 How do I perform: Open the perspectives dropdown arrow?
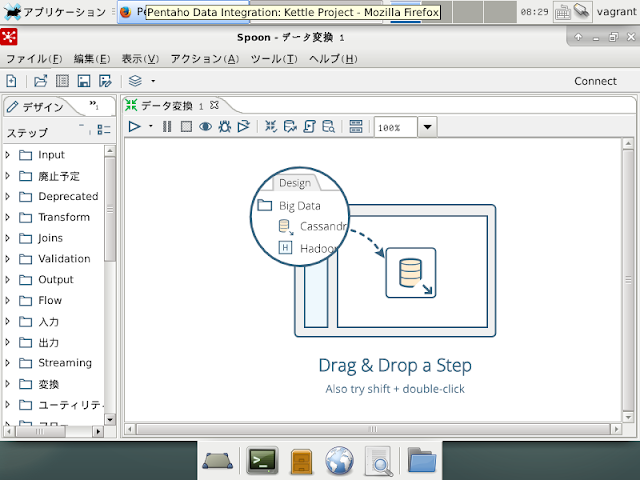(x=153, y=81)
